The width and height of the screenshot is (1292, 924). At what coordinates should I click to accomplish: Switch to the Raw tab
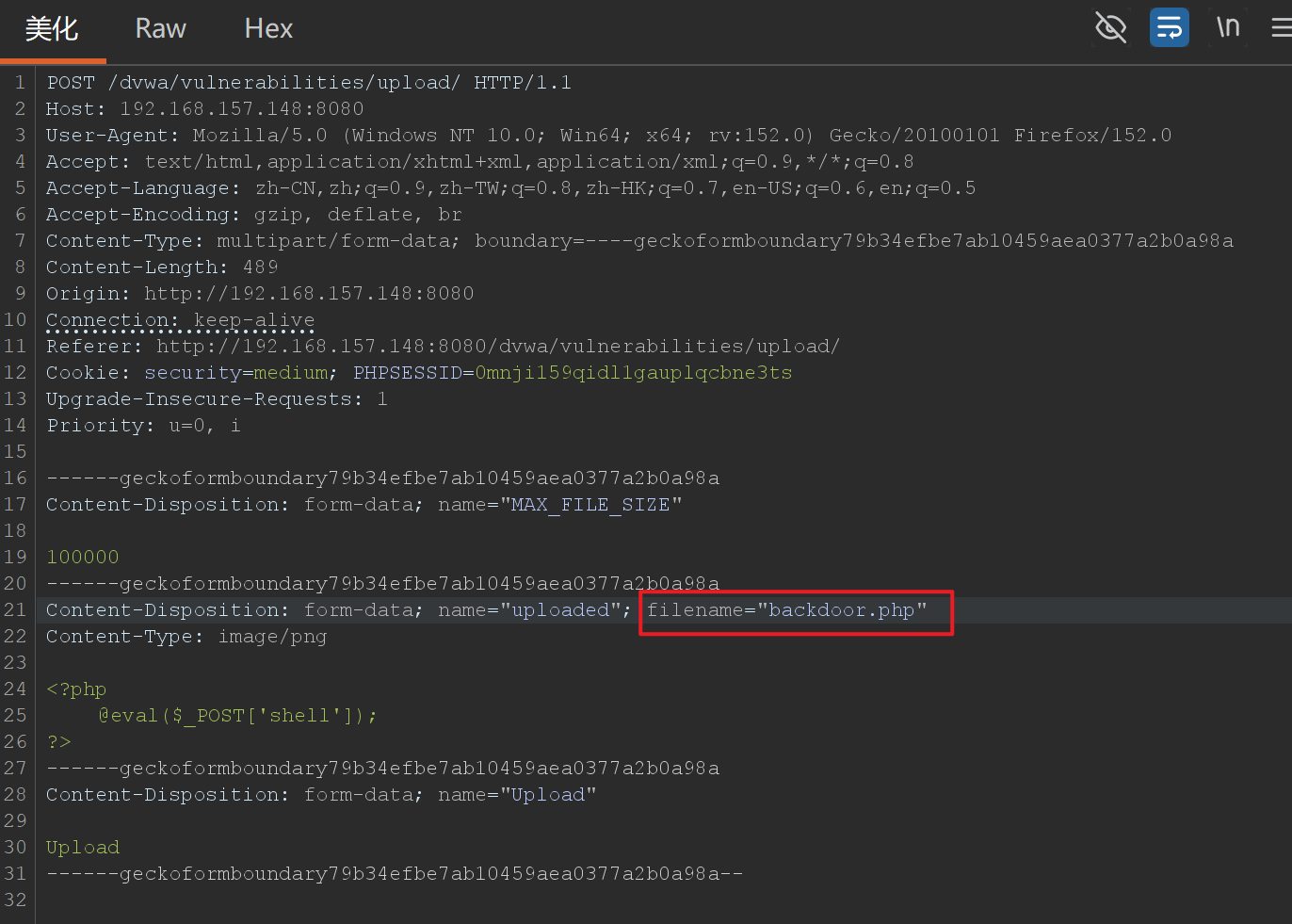(x=161, y=29)
